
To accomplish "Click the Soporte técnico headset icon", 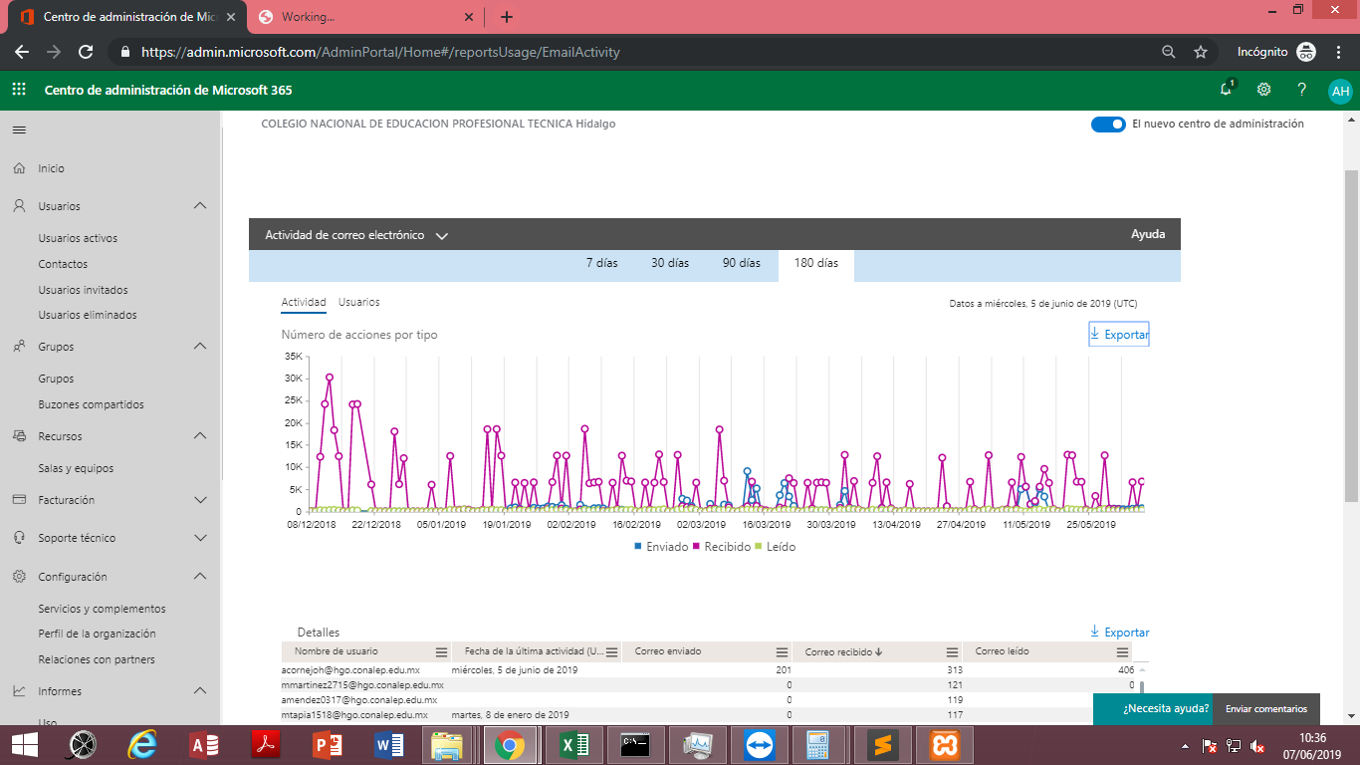I will [x=19, y=537].
